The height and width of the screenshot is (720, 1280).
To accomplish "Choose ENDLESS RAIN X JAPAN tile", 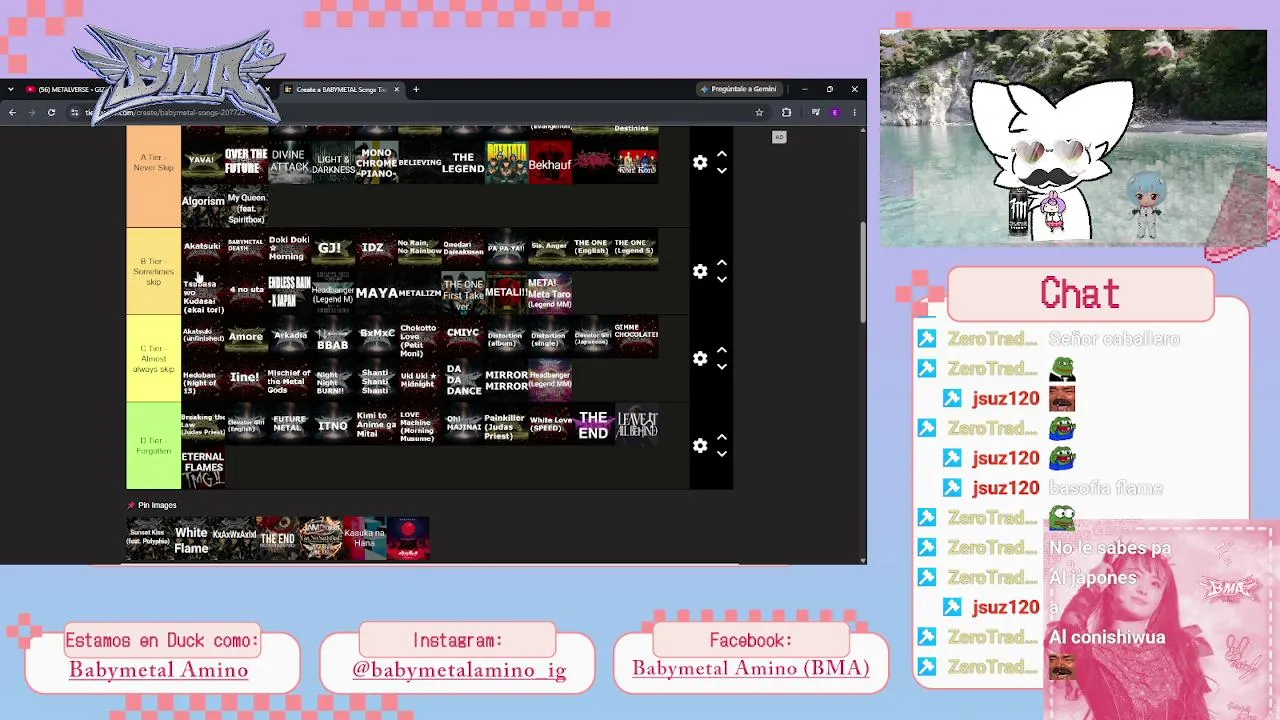I will coord(289,293).
